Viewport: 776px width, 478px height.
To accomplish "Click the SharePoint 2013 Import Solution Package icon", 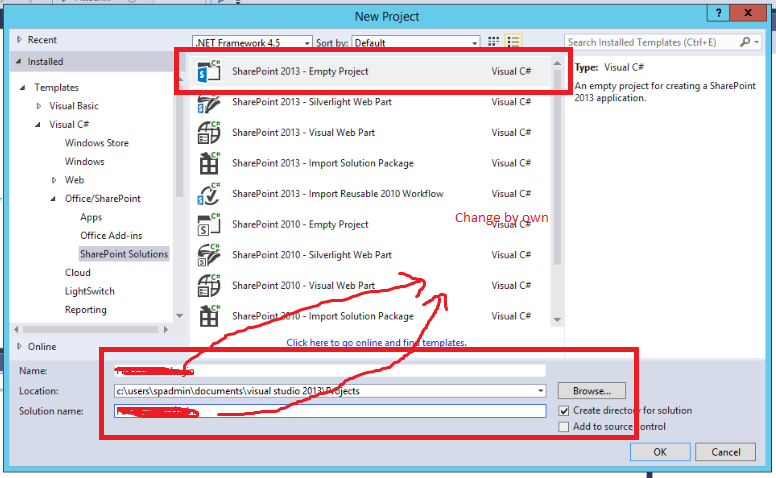I will pyautogui.click(x=209, y=163).
